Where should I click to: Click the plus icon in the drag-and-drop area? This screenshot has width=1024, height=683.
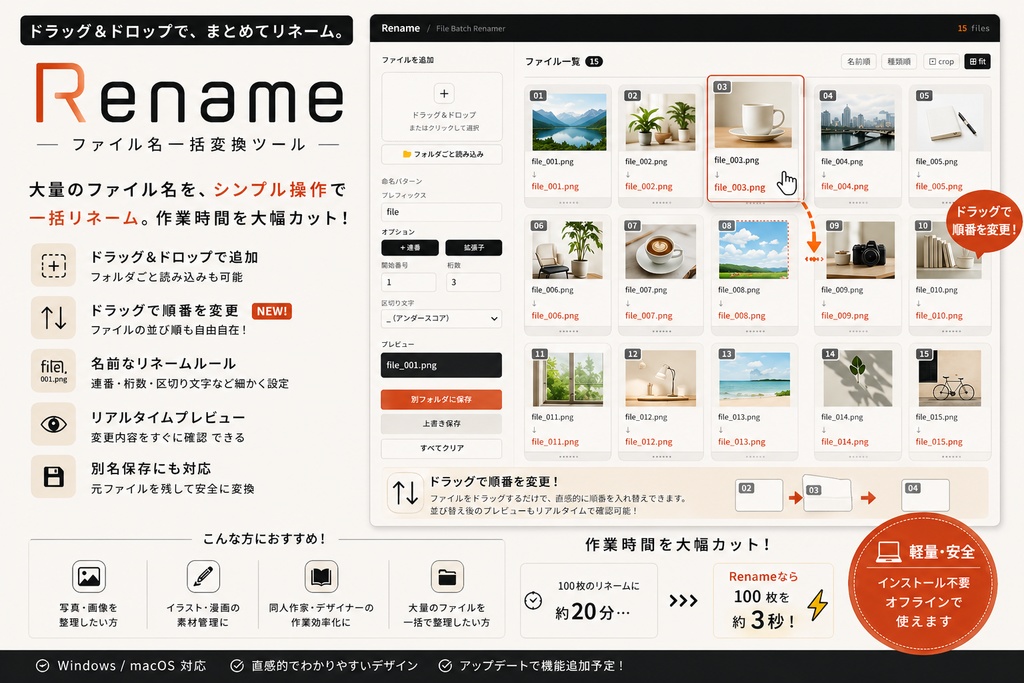(x=442, y=95)
